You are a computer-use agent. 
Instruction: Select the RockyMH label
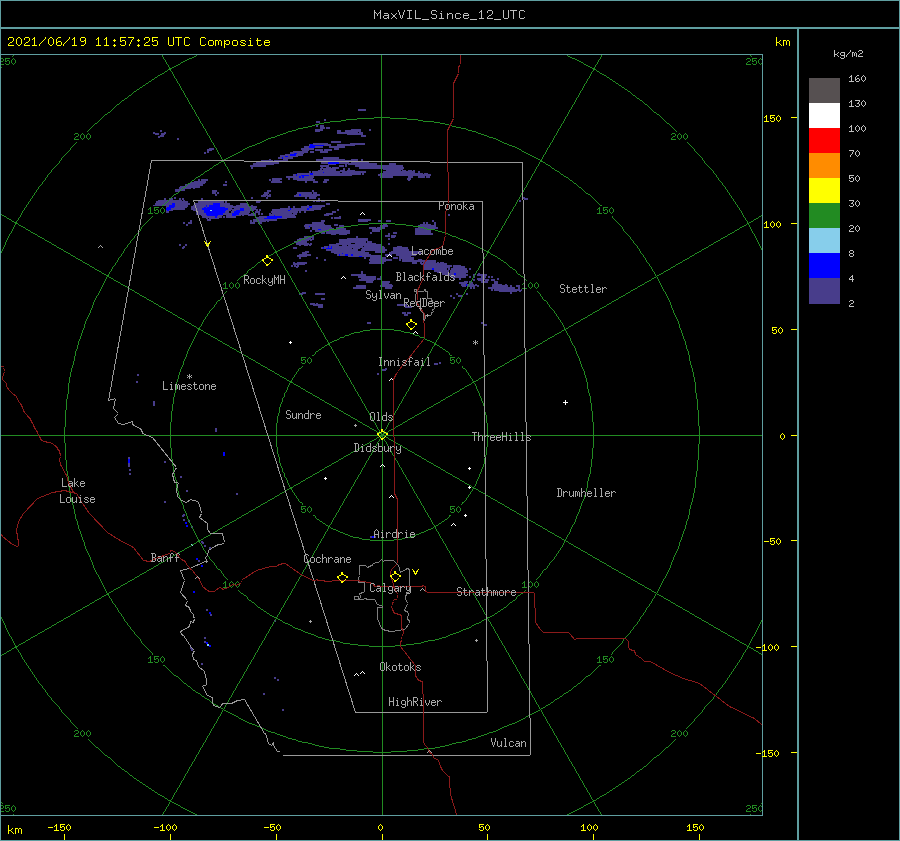pyautogui.click(x=264, y=280)
